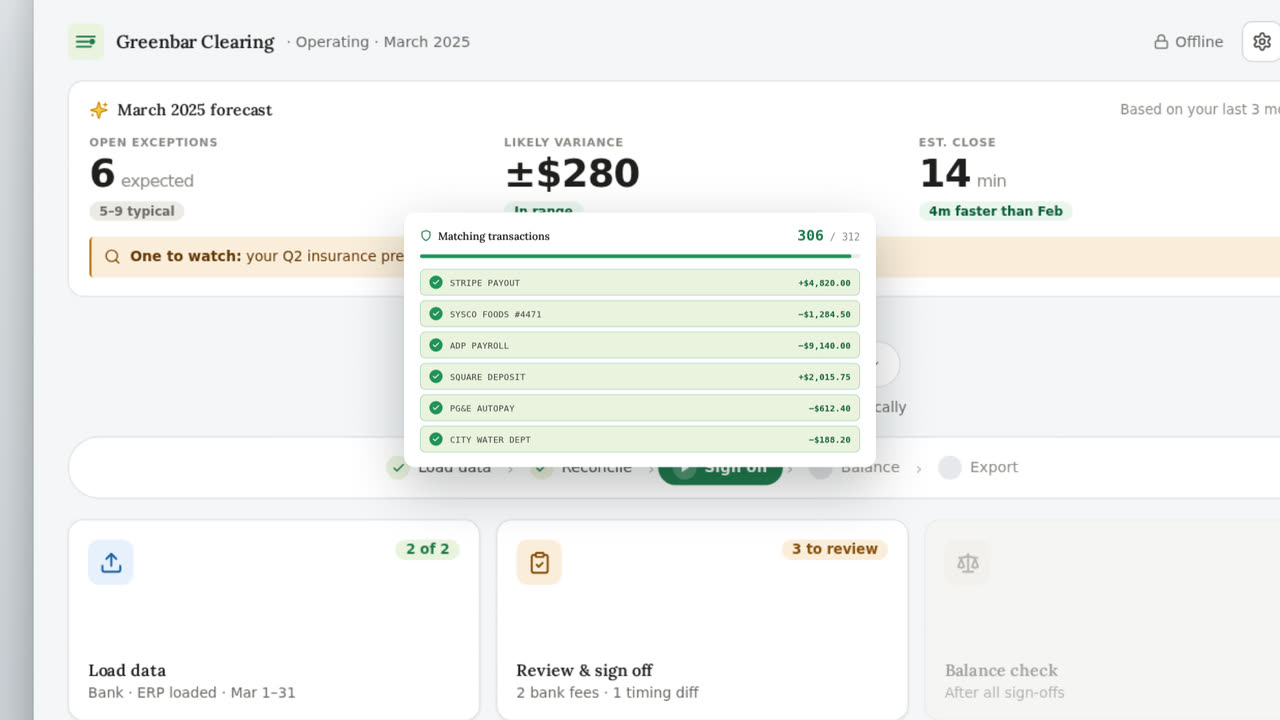
Task: Open the Review & sign off card
Action: click(702, 620)
